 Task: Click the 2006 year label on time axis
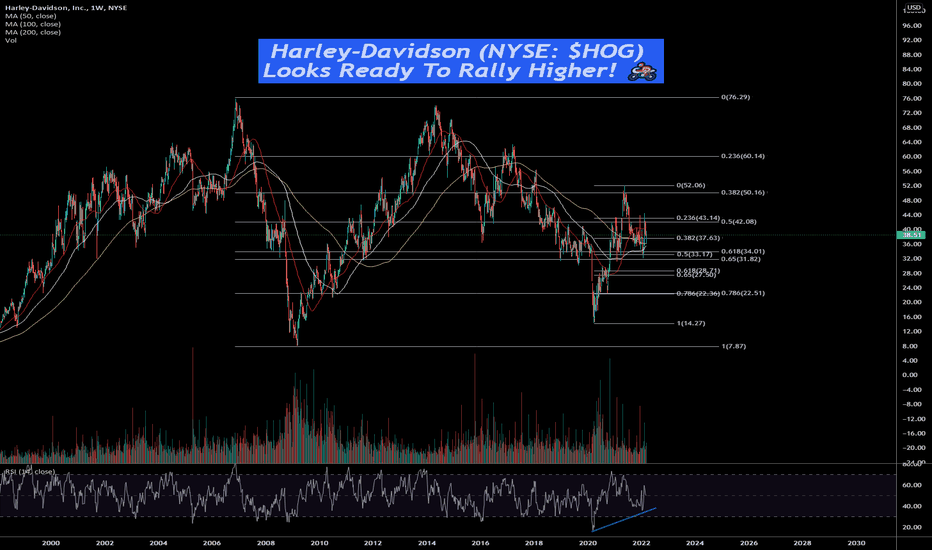tap(212, 543)
